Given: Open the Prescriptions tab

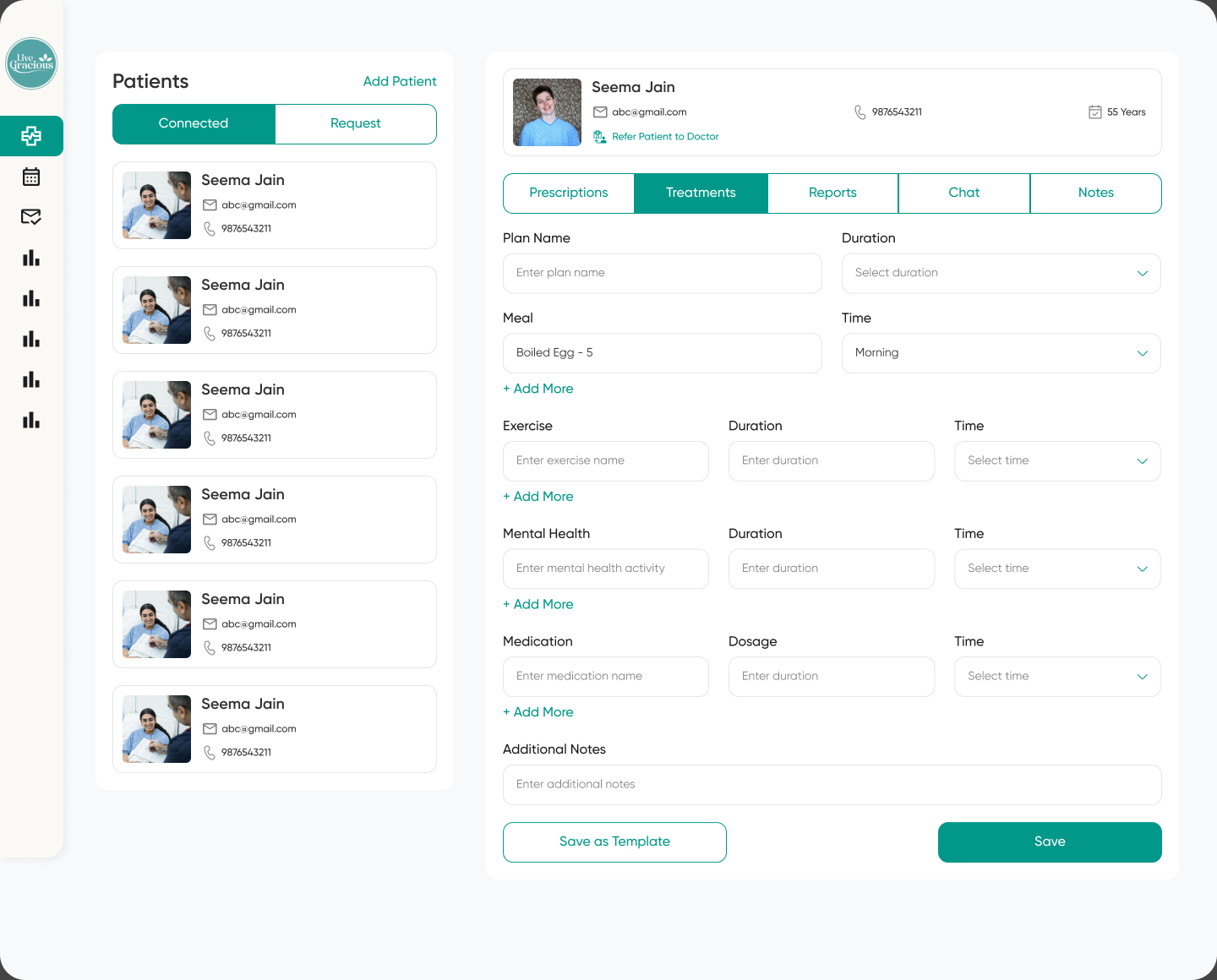Looking at the screenshot, I should 569,193.
